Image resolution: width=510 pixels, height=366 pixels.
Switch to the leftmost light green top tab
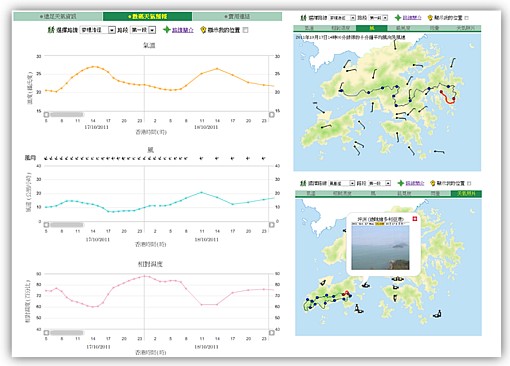58,16
